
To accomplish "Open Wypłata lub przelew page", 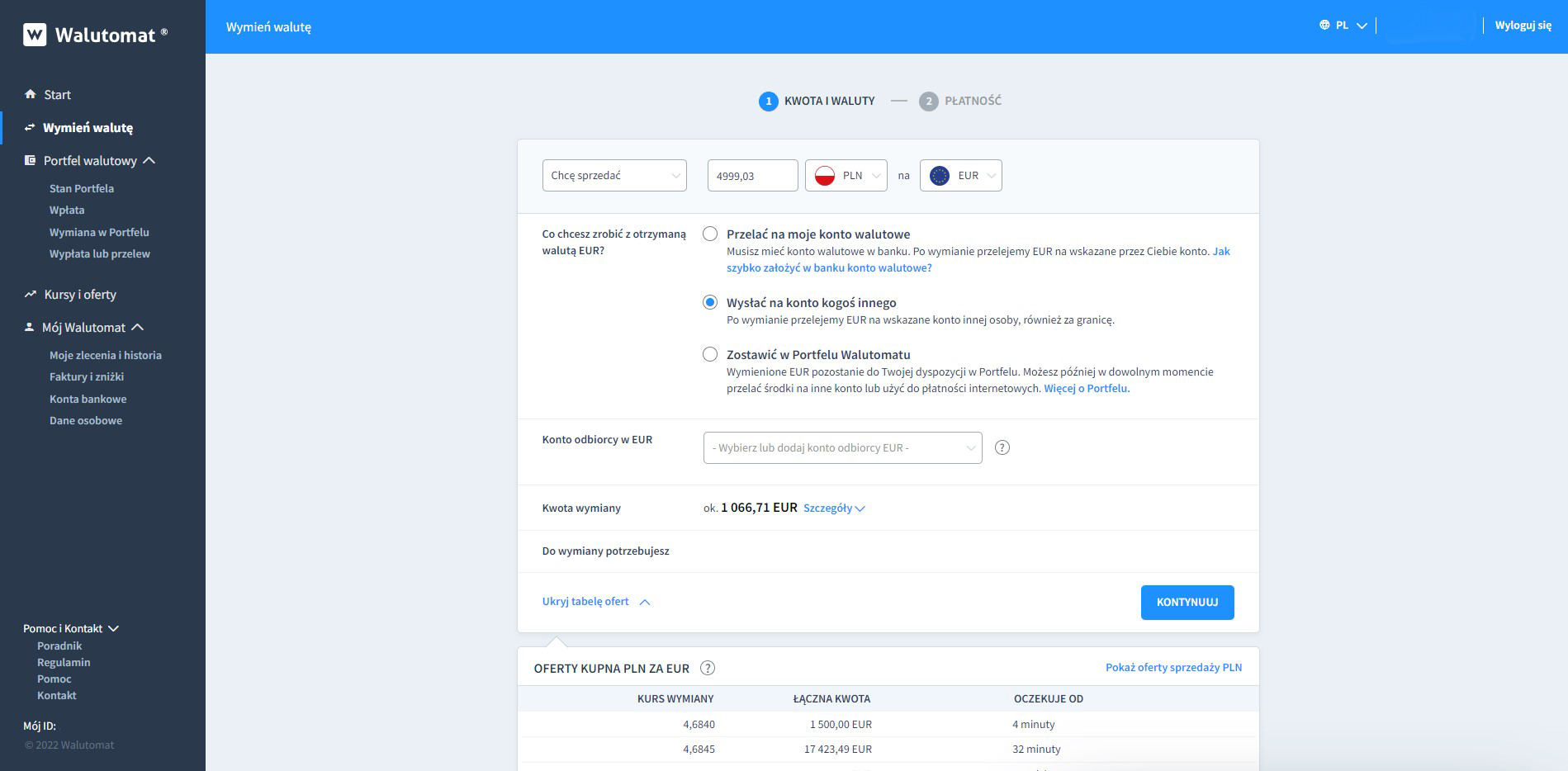I will (x=100, y=253).
